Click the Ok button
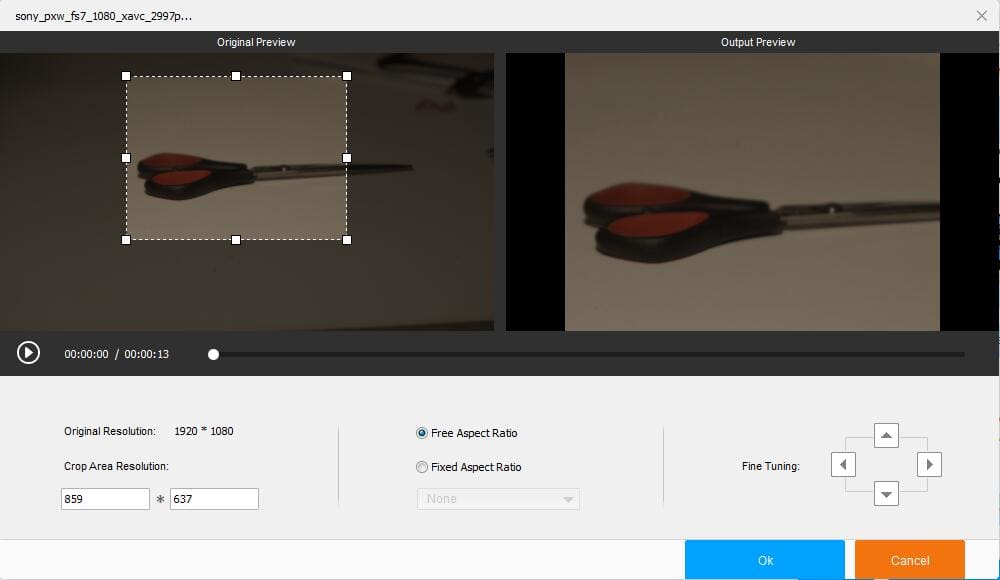This screenshot has height=580, width=1000. 765,560
